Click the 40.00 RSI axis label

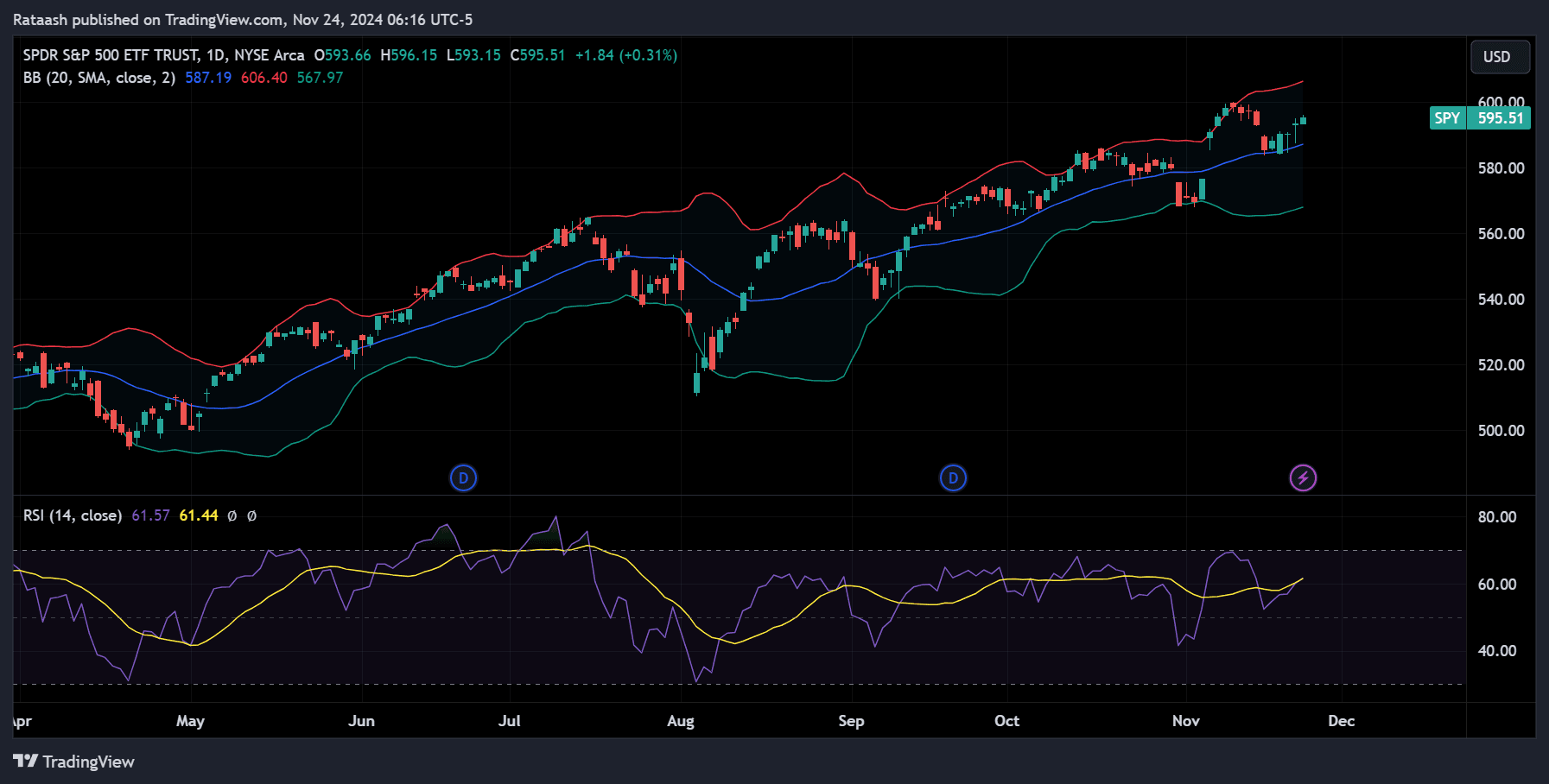coord(1497,651)
